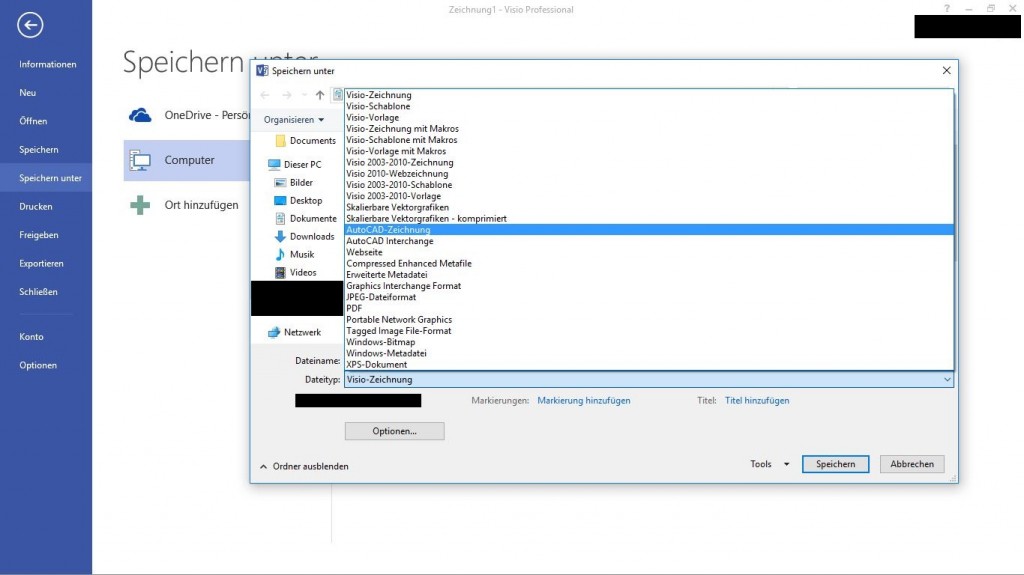Click the Speichern button
The image size is (1024, 575).
click(x=836, y=464)
